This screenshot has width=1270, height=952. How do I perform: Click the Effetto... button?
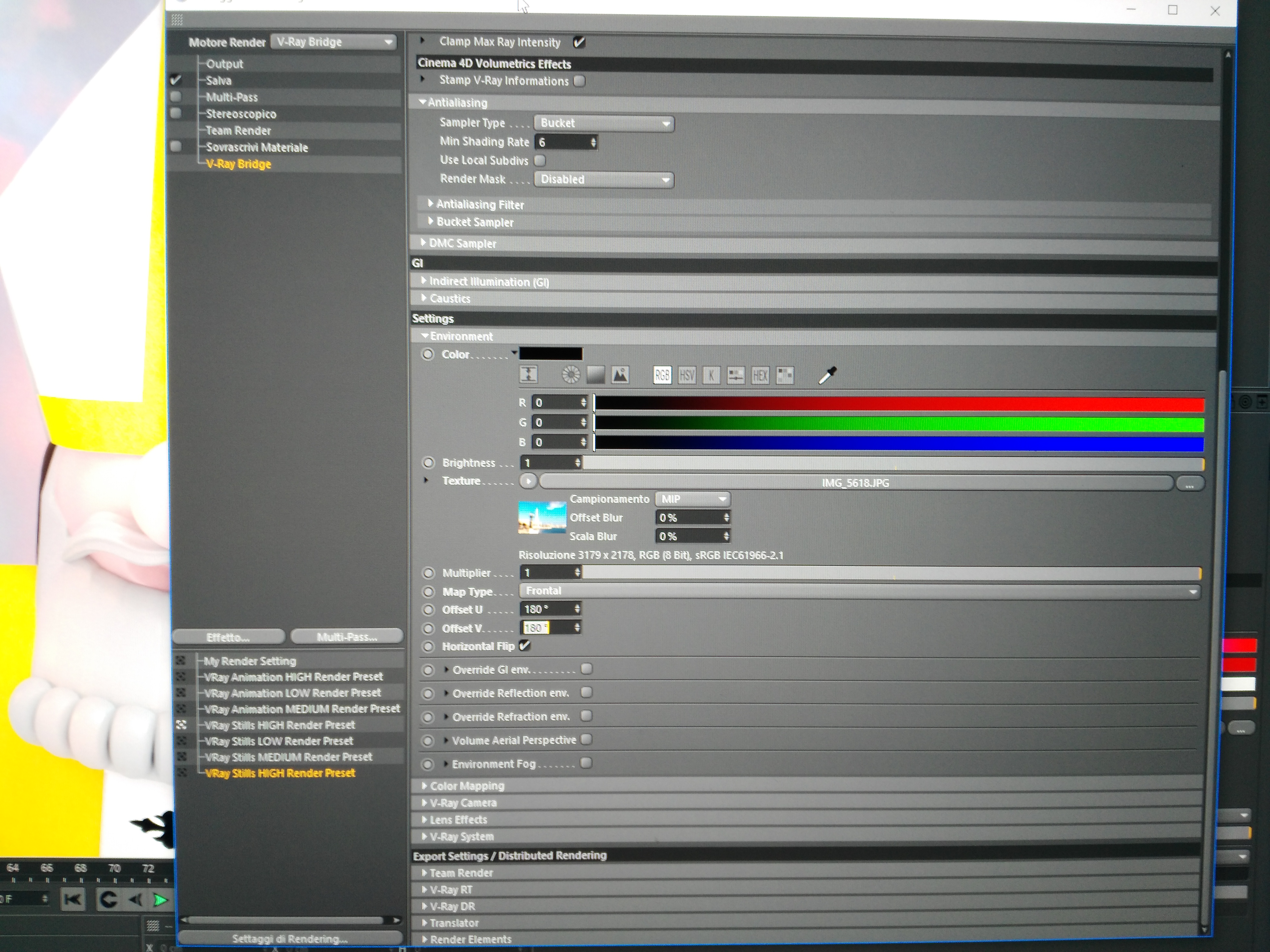(228, 637)
